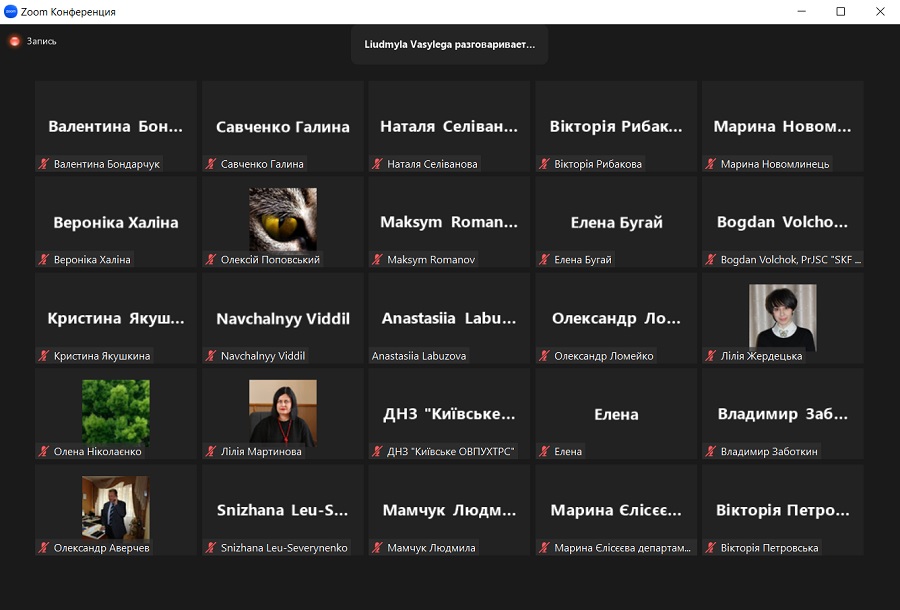The width and height of the screenshot is (900, 610).
Task: Click the muted mic icon for Лілія Мартинова
Action: 211,452
